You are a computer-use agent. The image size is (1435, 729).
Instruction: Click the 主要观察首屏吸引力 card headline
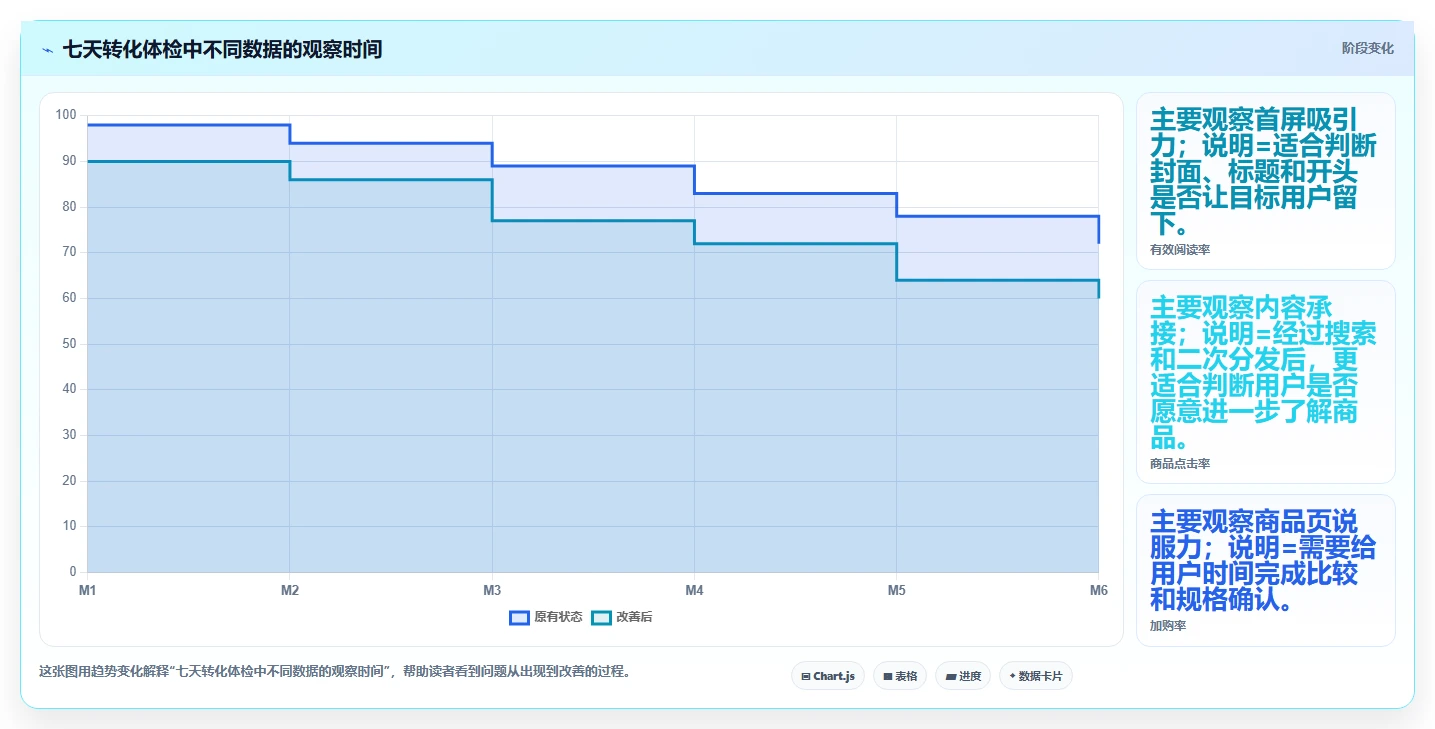(x=1264, y=171)
